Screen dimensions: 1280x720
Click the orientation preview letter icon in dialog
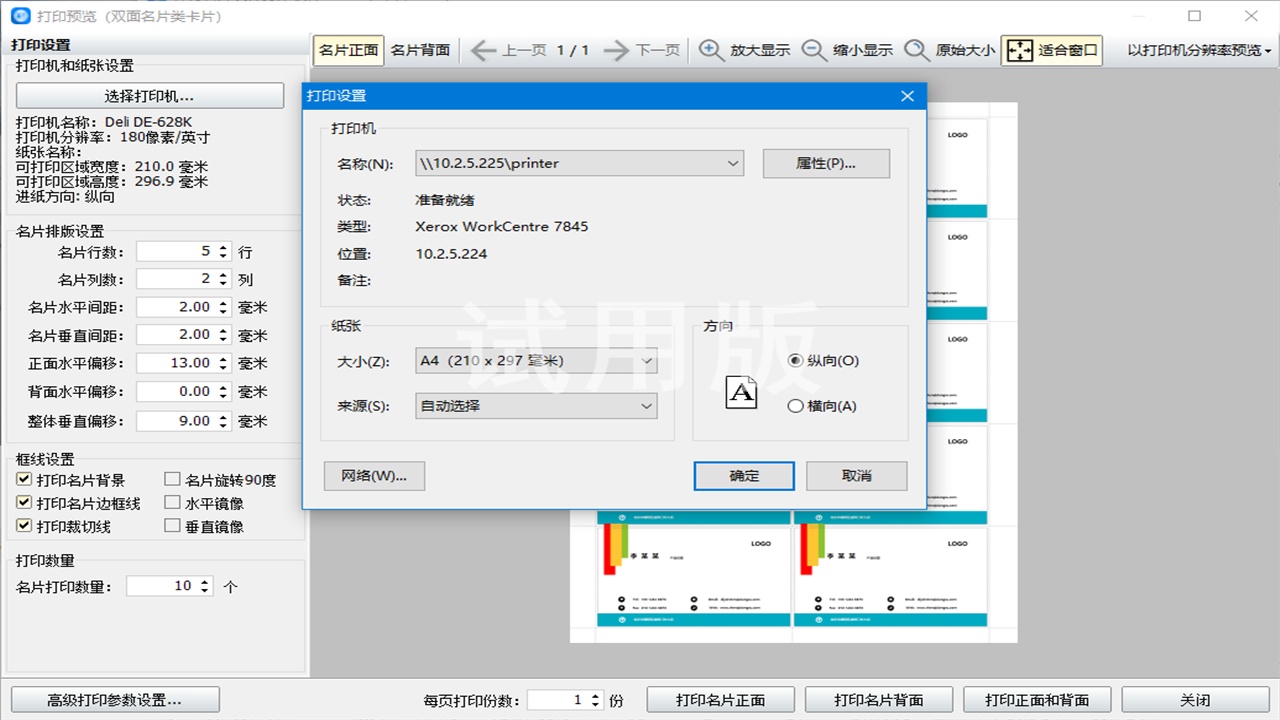pos(741,393)
